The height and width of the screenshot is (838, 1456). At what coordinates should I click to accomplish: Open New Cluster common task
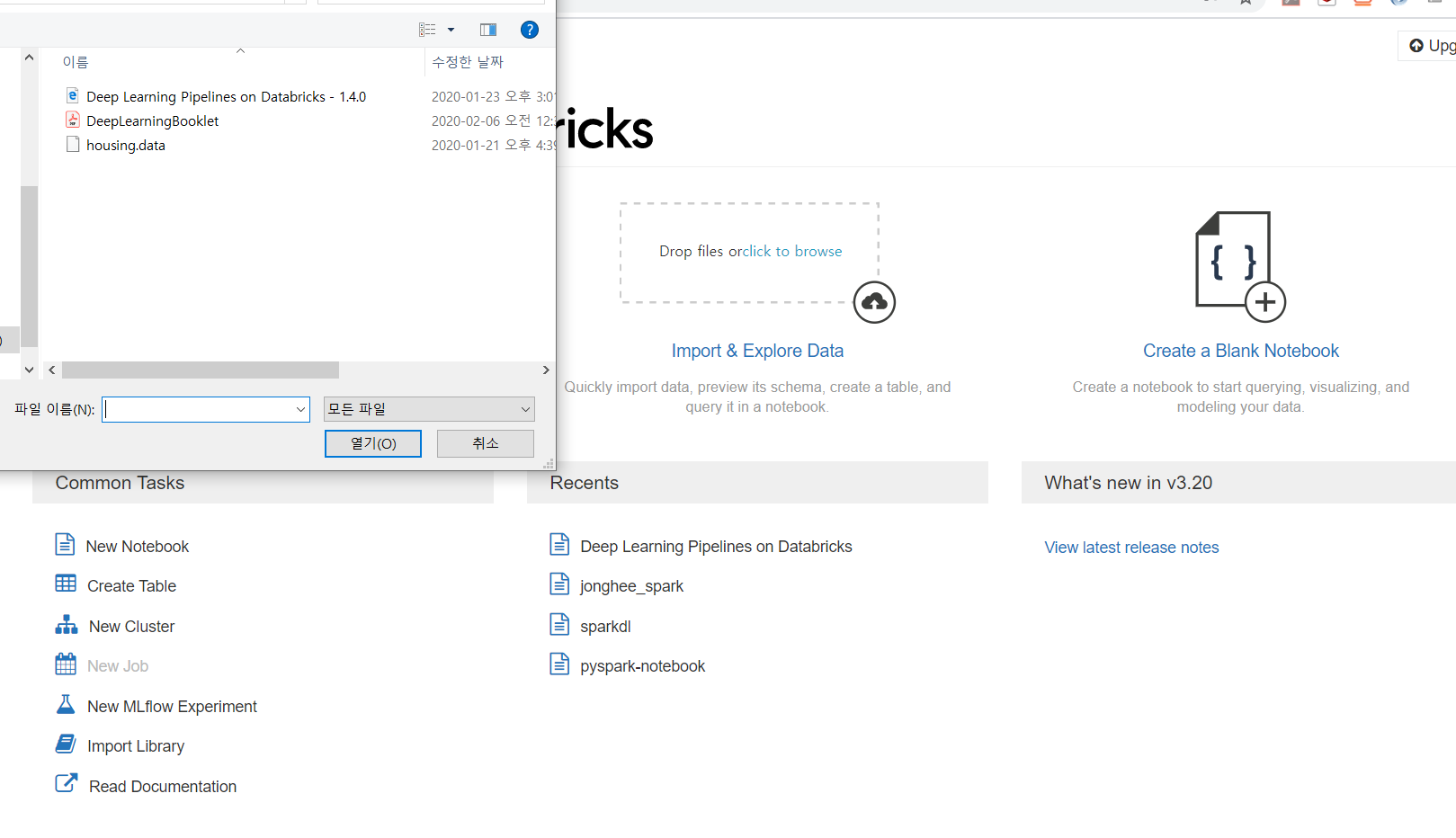coord(131,627)
